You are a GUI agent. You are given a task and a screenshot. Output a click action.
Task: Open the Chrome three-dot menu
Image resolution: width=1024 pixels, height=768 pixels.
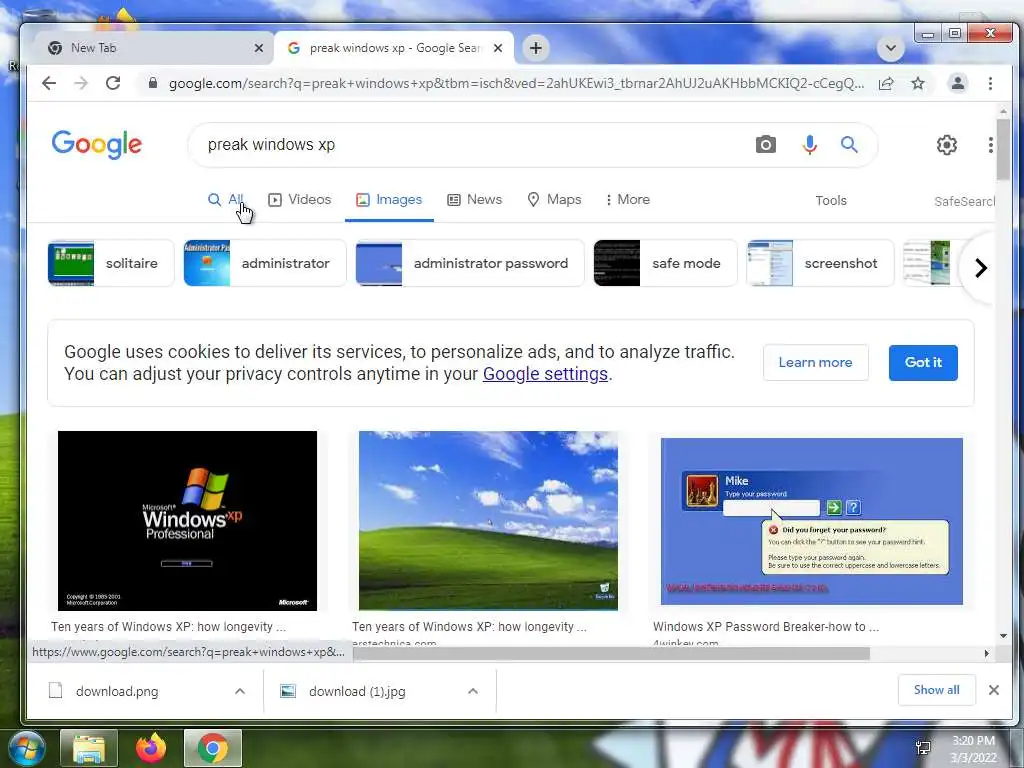pos(990,83)
